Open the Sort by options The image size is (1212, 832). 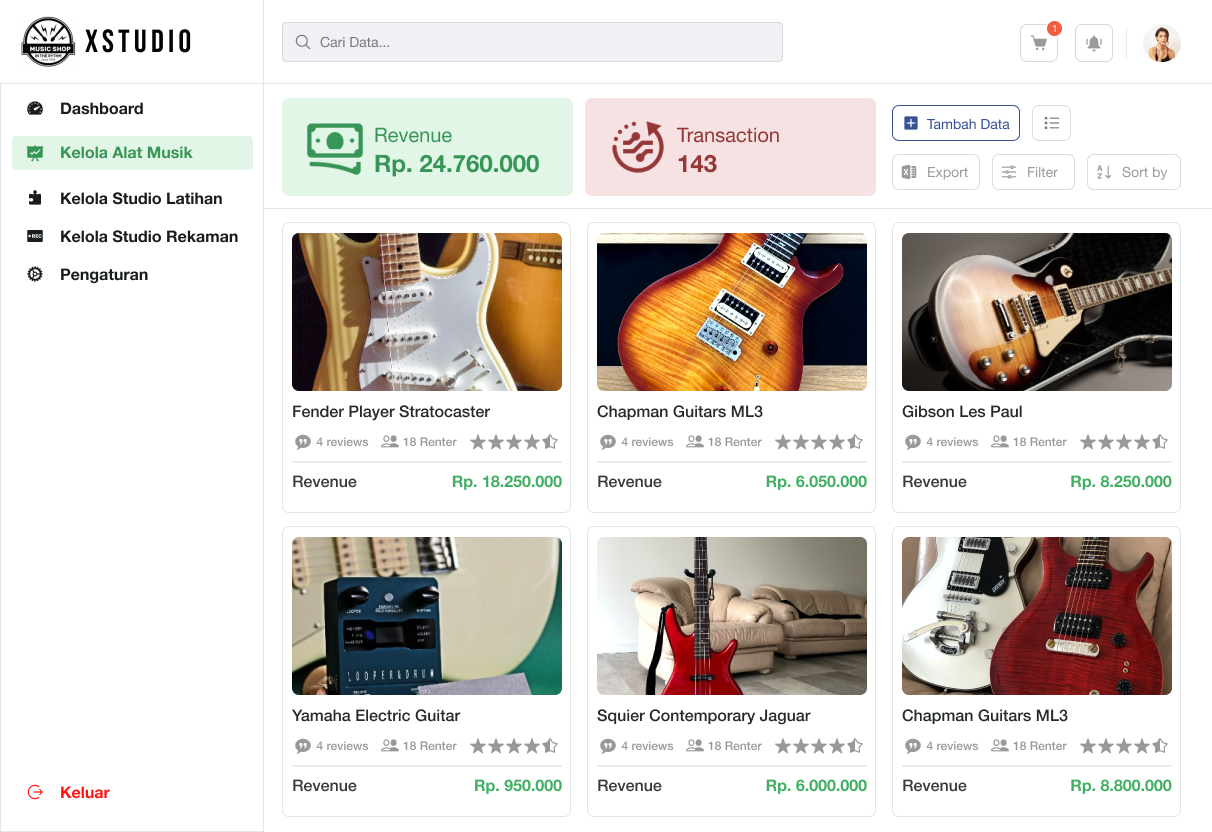tap(1133, 172)
